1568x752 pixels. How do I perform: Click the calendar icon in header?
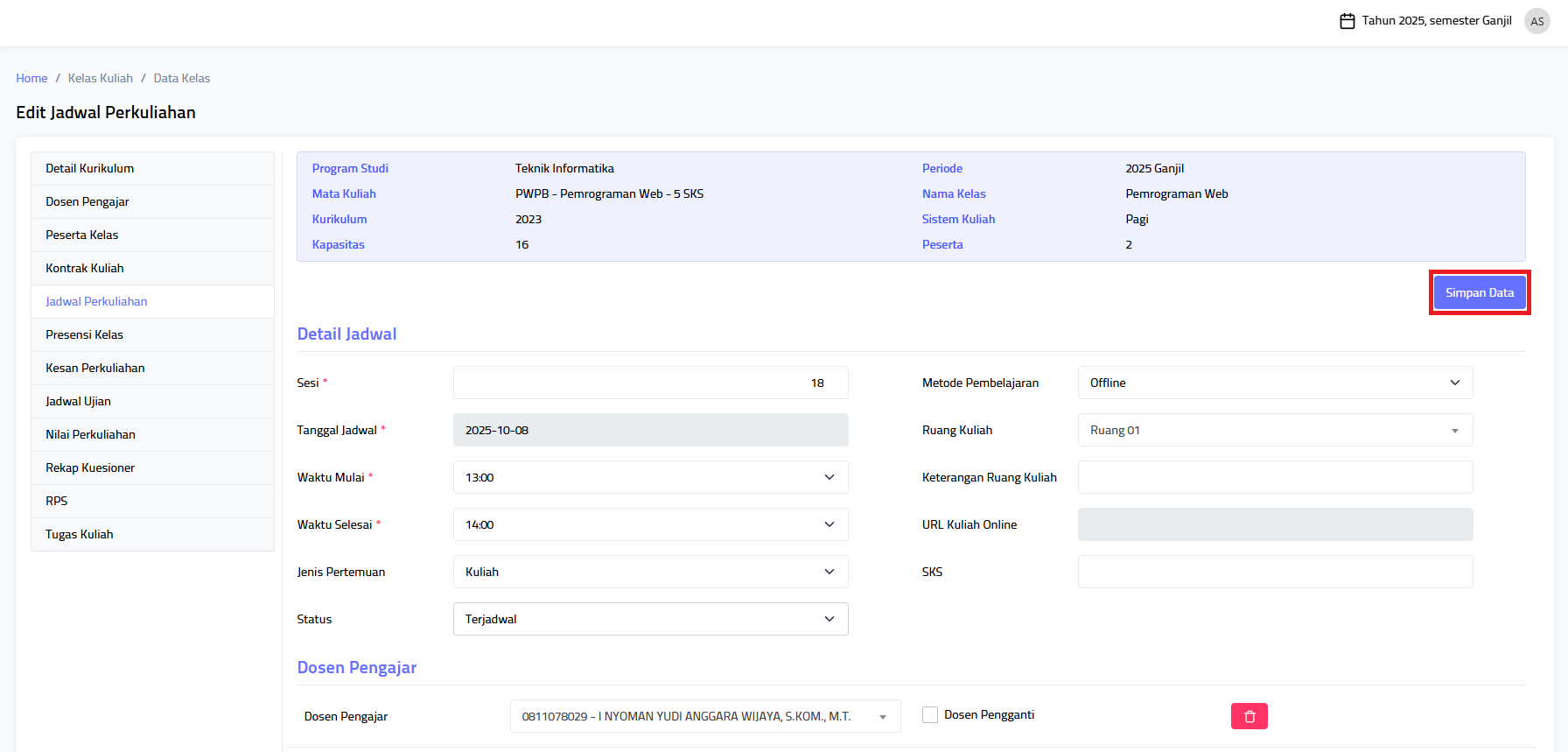click(1347, 21)
